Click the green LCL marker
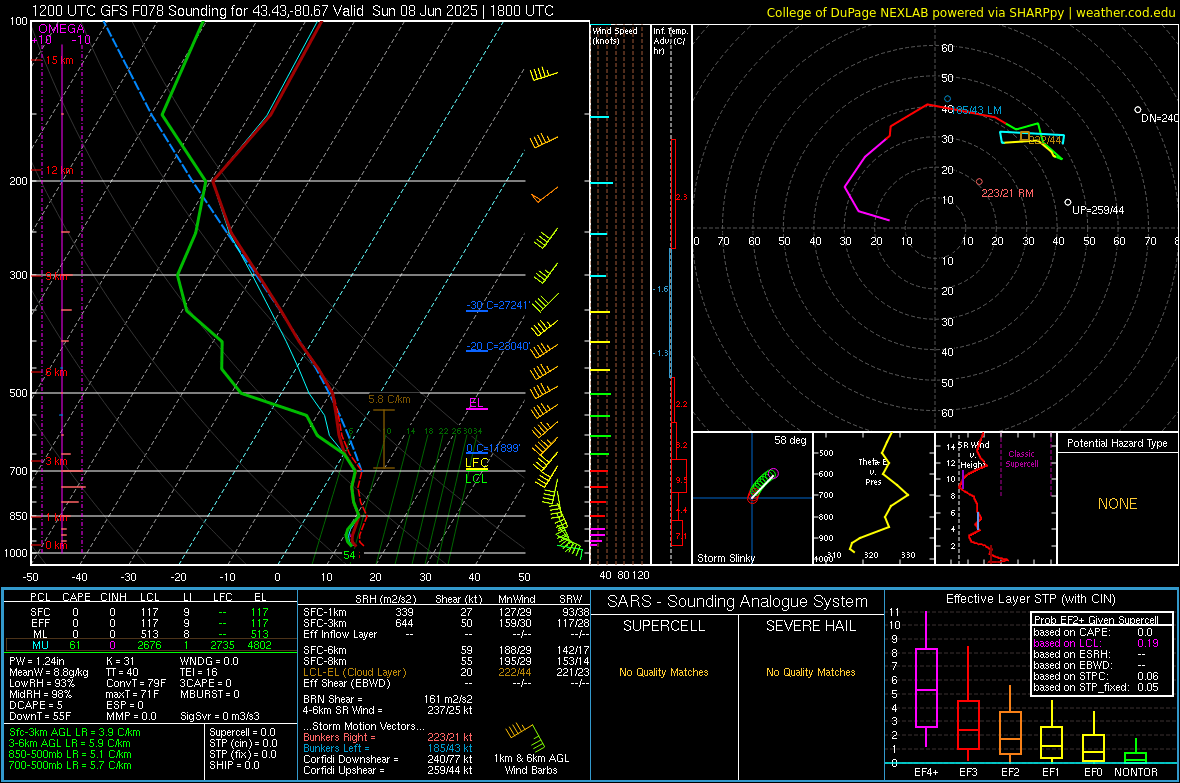 (x=476, y=479)
